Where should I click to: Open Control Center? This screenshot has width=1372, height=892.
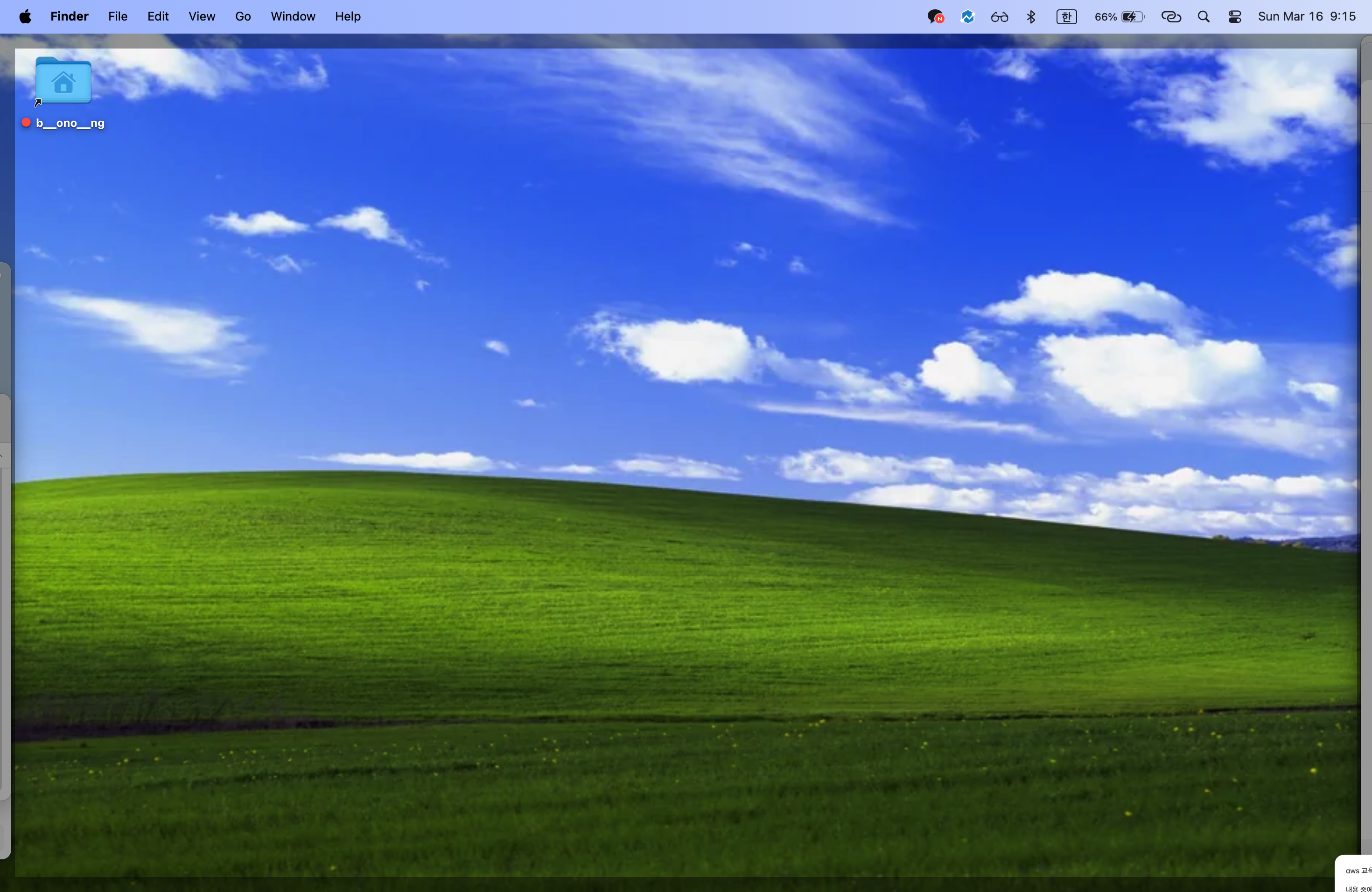pos(1234,17)
